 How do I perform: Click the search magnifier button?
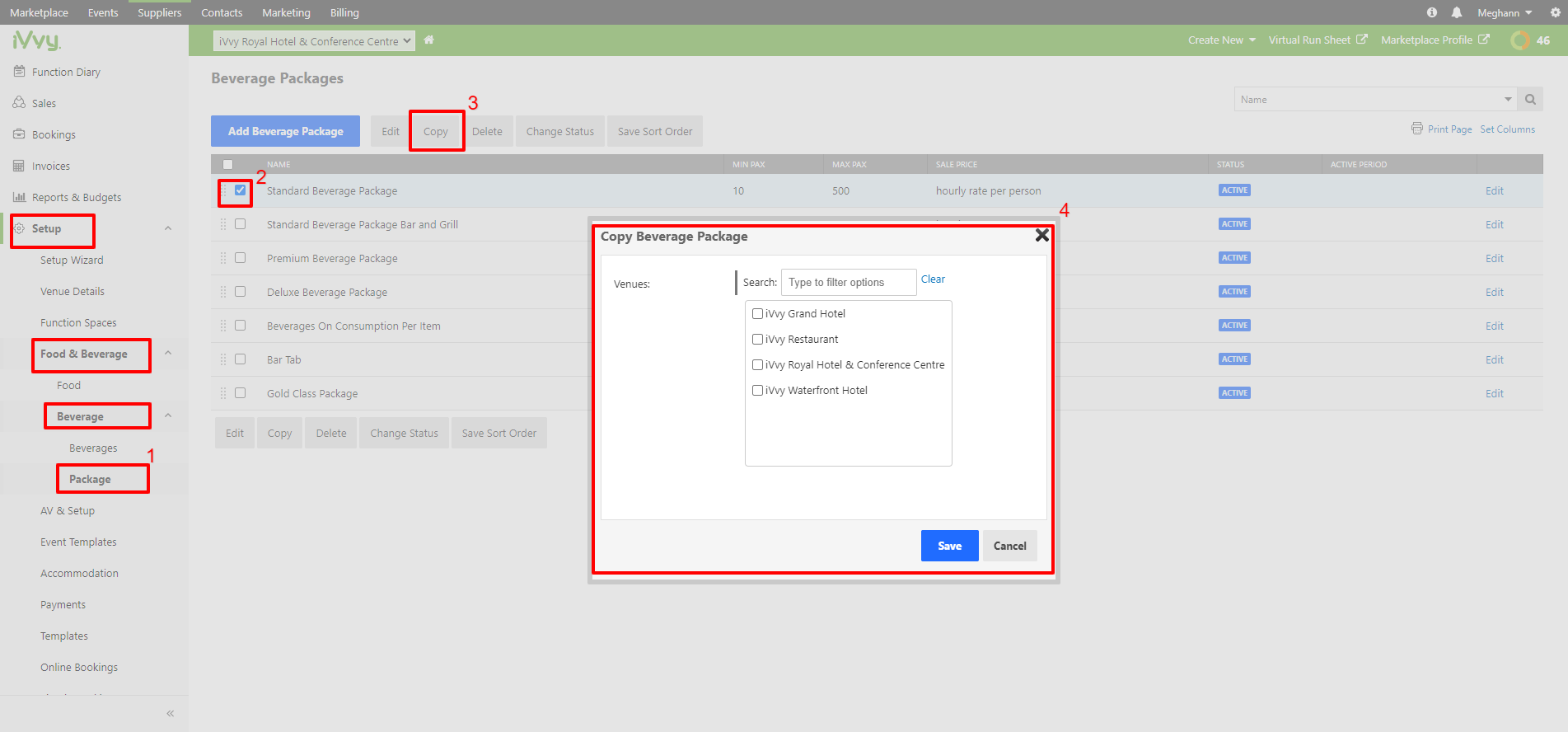point(1530,99)
